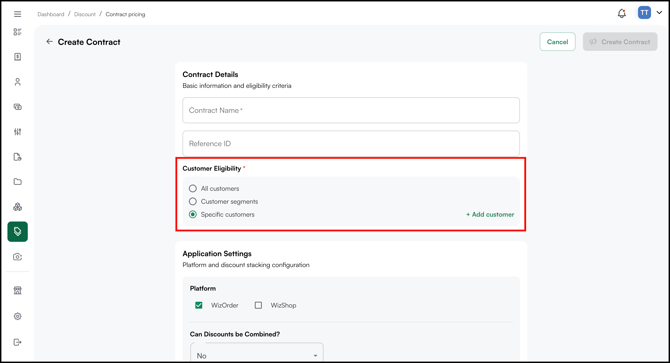The width and height of the screenshot is (670, 363).
Task: Enable the WizShop platform checkbox
Action: tap(258, 305)
